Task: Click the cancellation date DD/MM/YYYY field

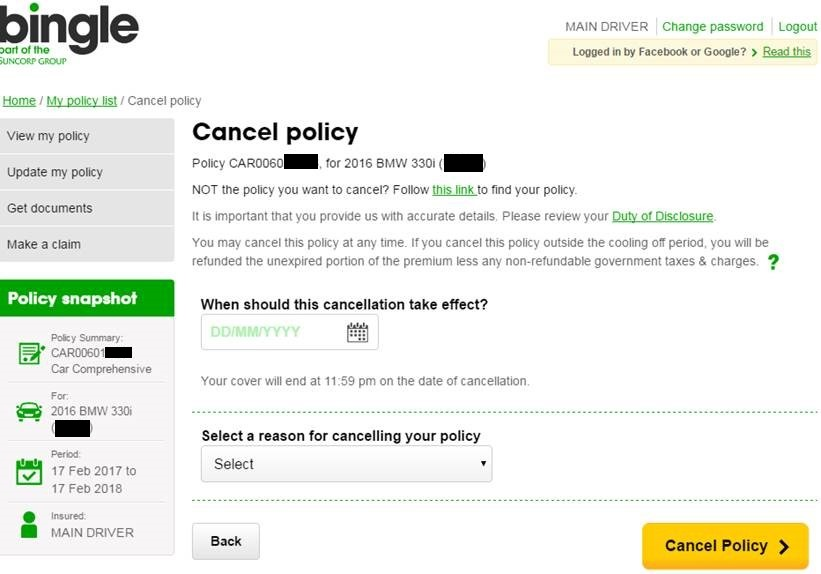Action: tap(290, 332)
